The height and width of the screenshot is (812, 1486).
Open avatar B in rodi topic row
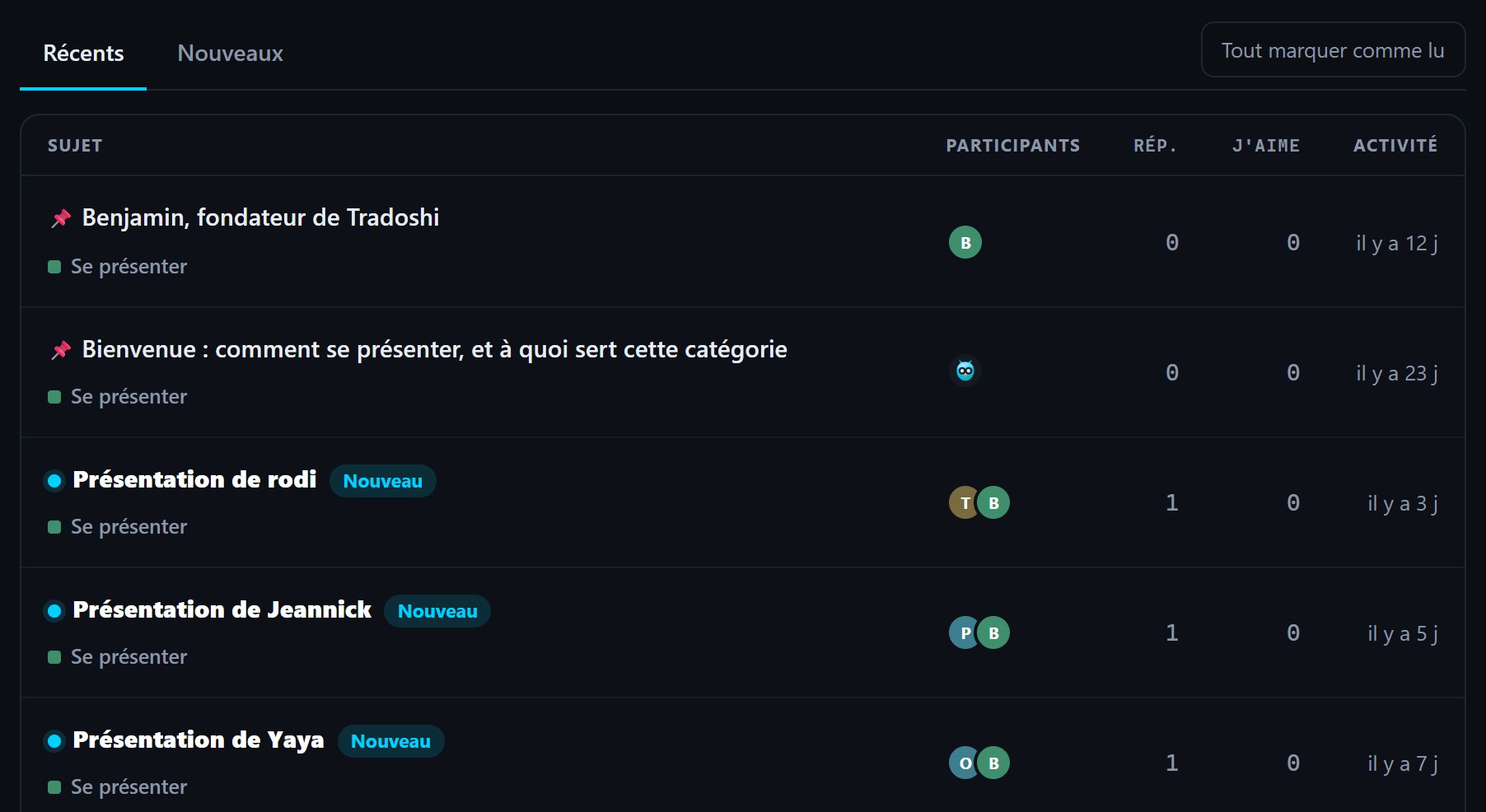993,503
